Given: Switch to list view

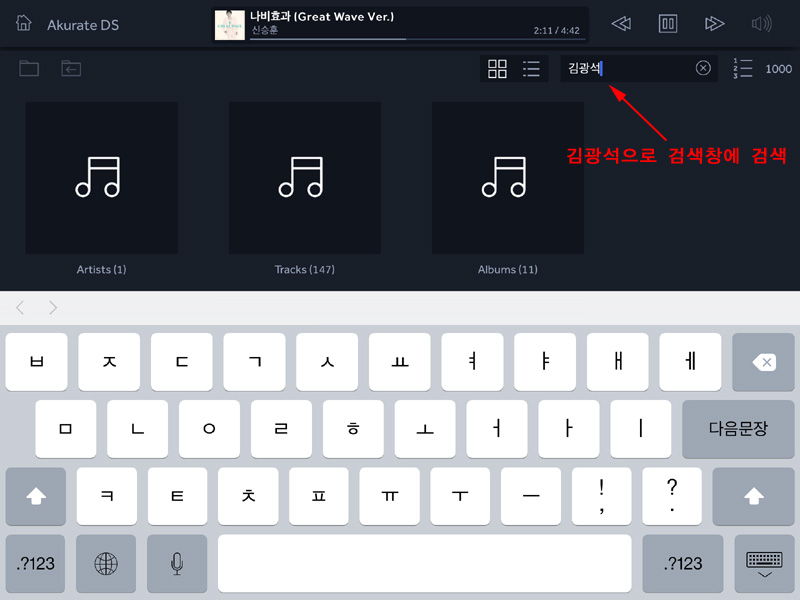Looking at the screenshot, I should (x=531, y=68).
